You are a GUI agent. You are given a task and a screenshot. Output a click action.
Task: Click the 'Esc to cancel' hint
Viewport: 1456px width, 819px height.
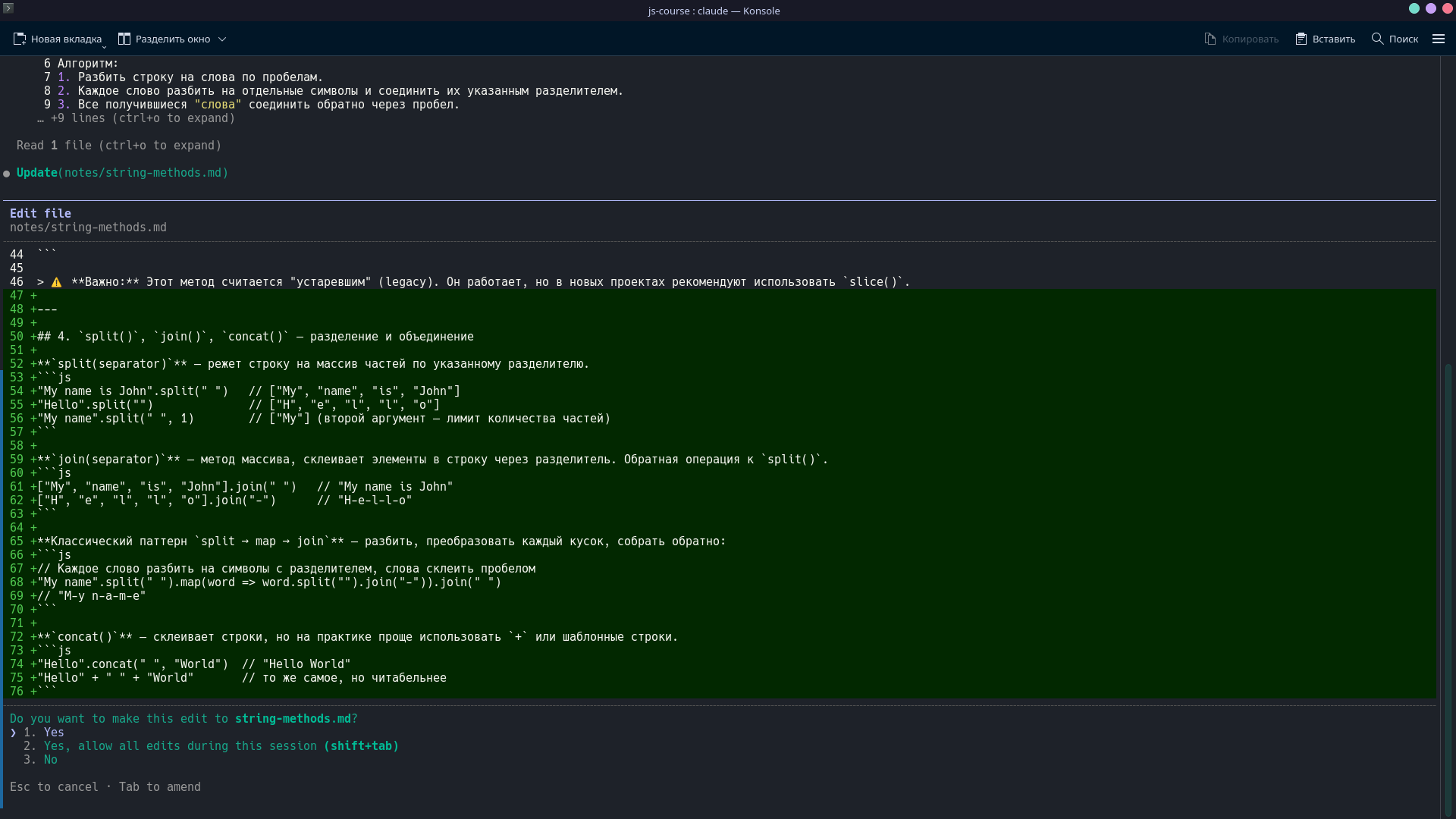[54, 787]
